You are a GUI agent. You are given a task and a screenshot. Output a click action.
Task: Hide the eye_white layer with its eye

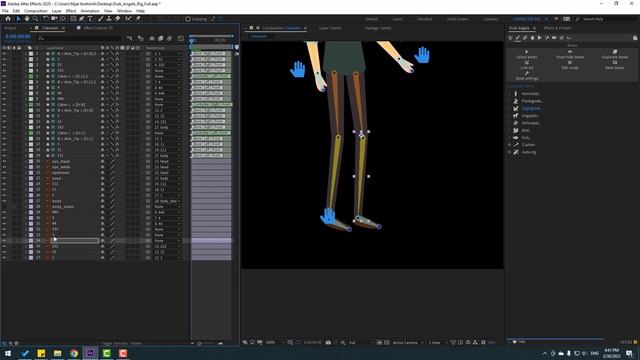4,167
